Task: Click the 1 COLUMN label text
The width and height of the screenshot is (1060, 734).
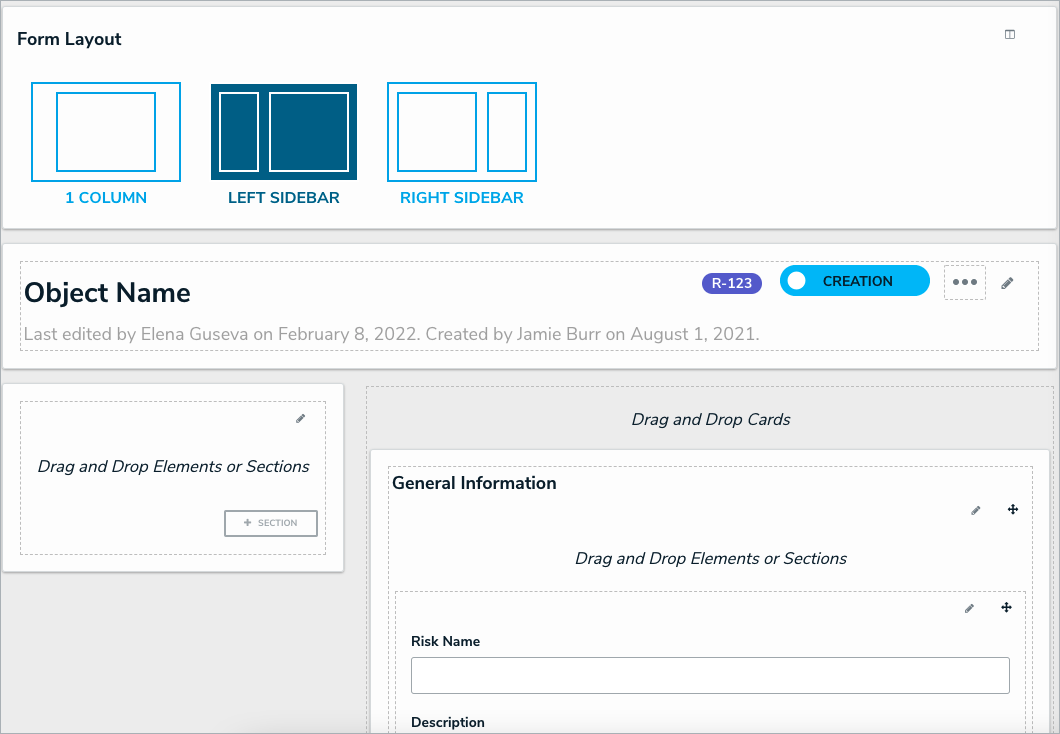Action: [x=106, y=198]
